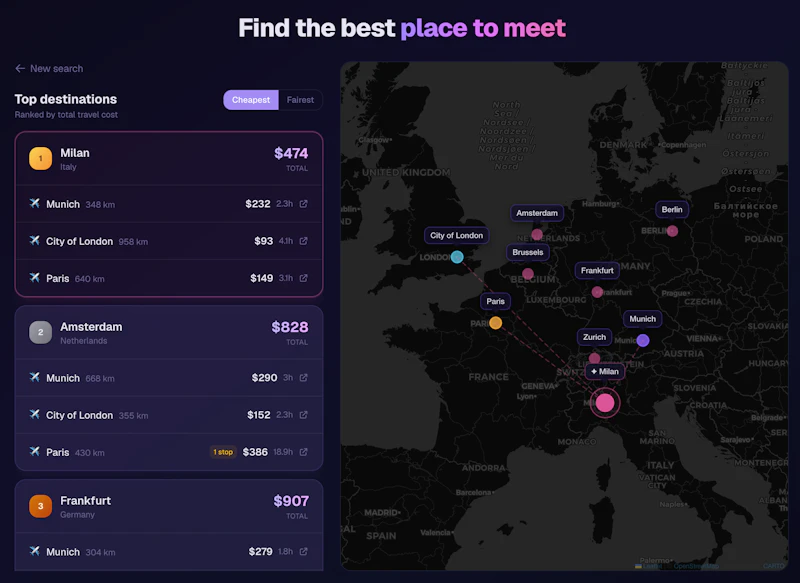Click the $152 City of London fare
Viewport: 800px width, 583px height.
point(259,415)
